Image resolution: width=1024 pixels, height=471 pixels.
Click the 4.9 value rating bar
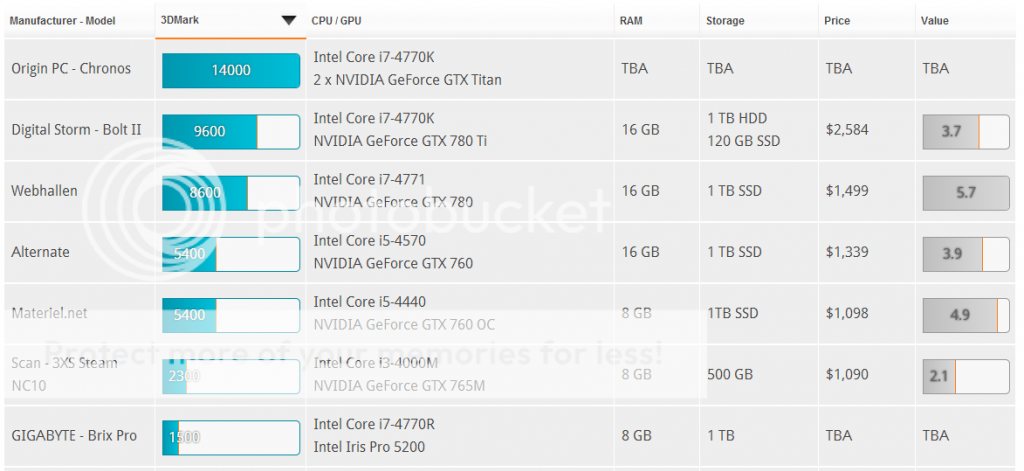tap(966, 315)
